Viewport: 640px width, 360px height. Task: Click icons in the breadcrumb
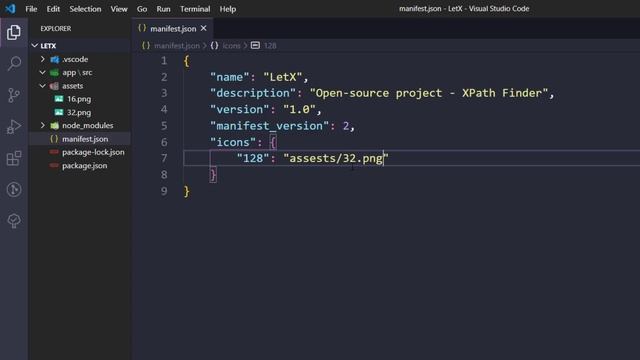231,46
